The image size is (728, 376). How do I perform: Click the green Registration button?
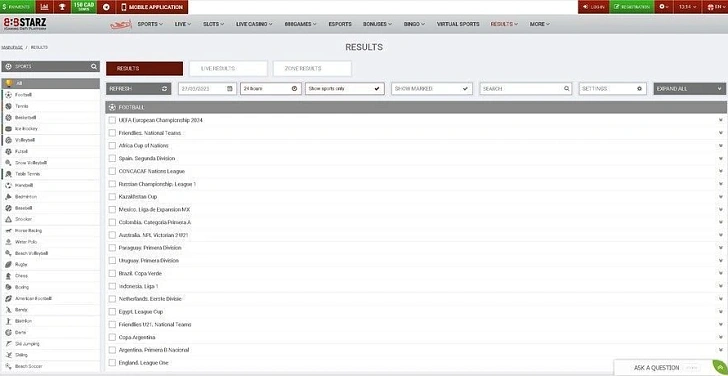[x=632, y=7]
